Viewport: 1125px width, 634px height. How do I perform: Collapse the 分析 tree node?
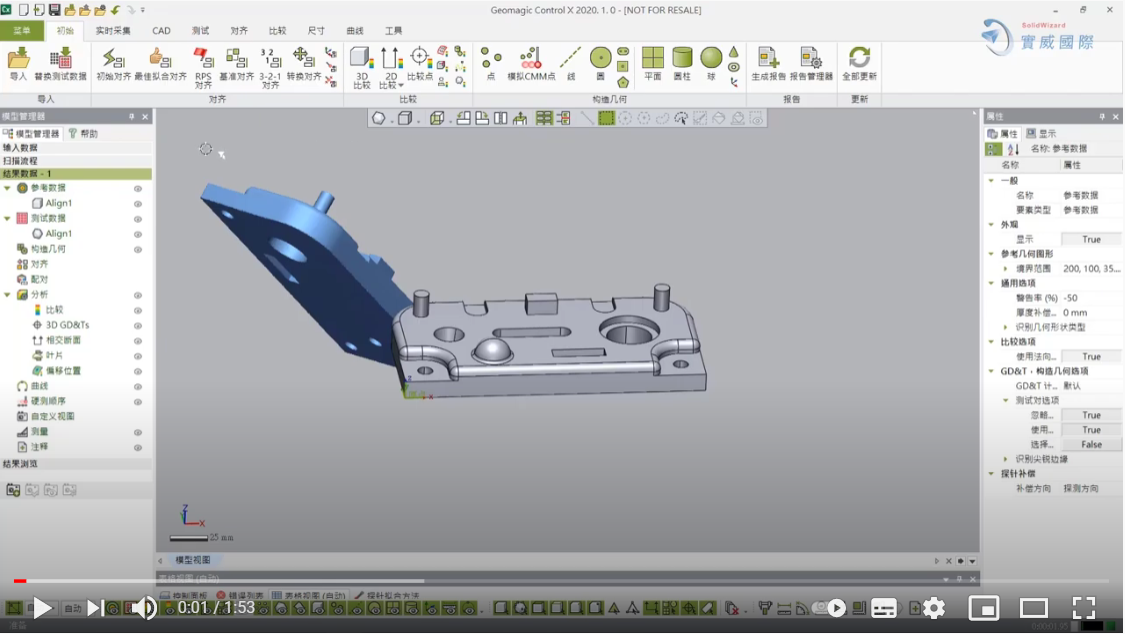point(8,295)
